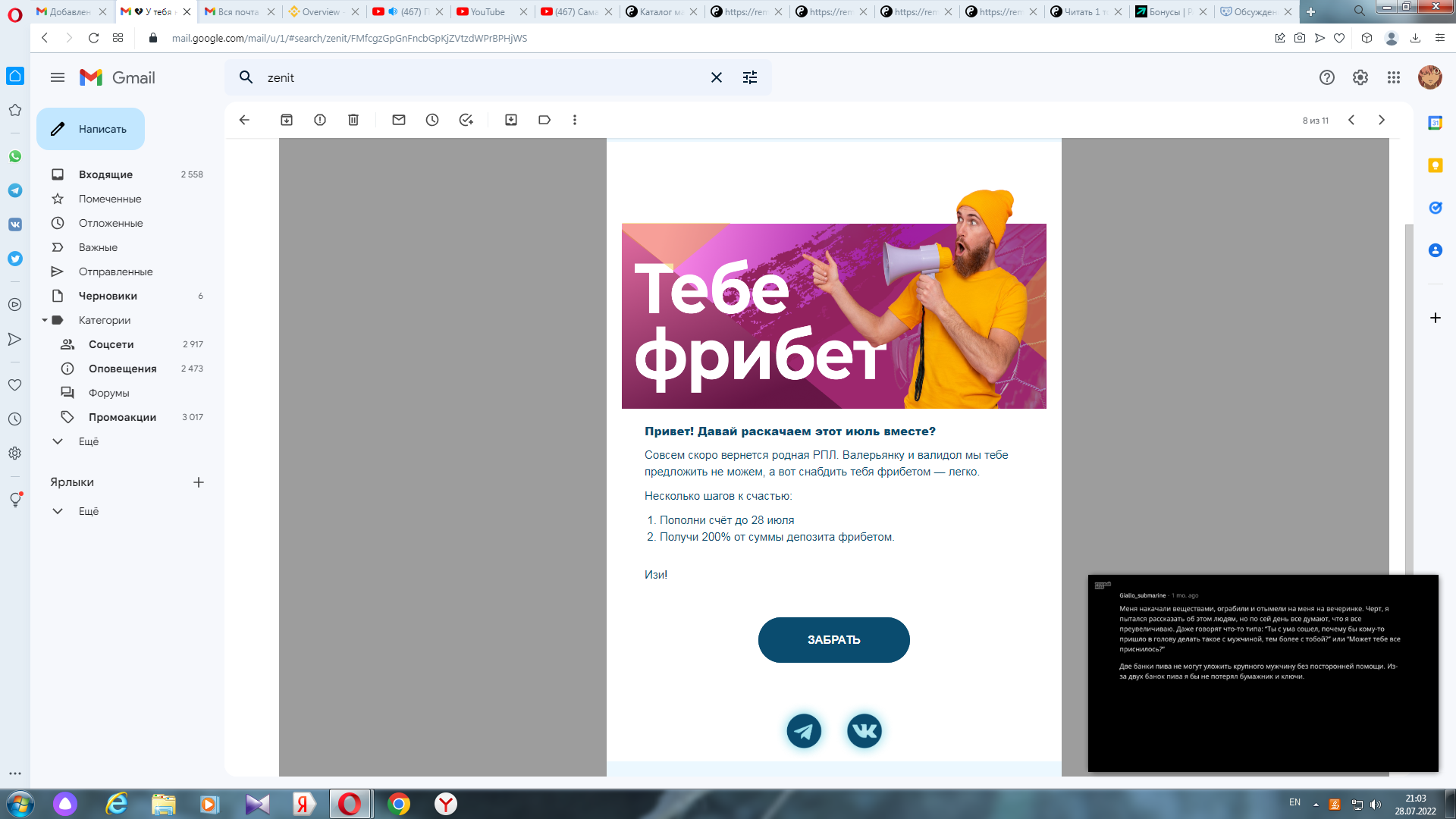Switch to the YouTube browser tab
The image size is (1456, 819).
(487, 11)
